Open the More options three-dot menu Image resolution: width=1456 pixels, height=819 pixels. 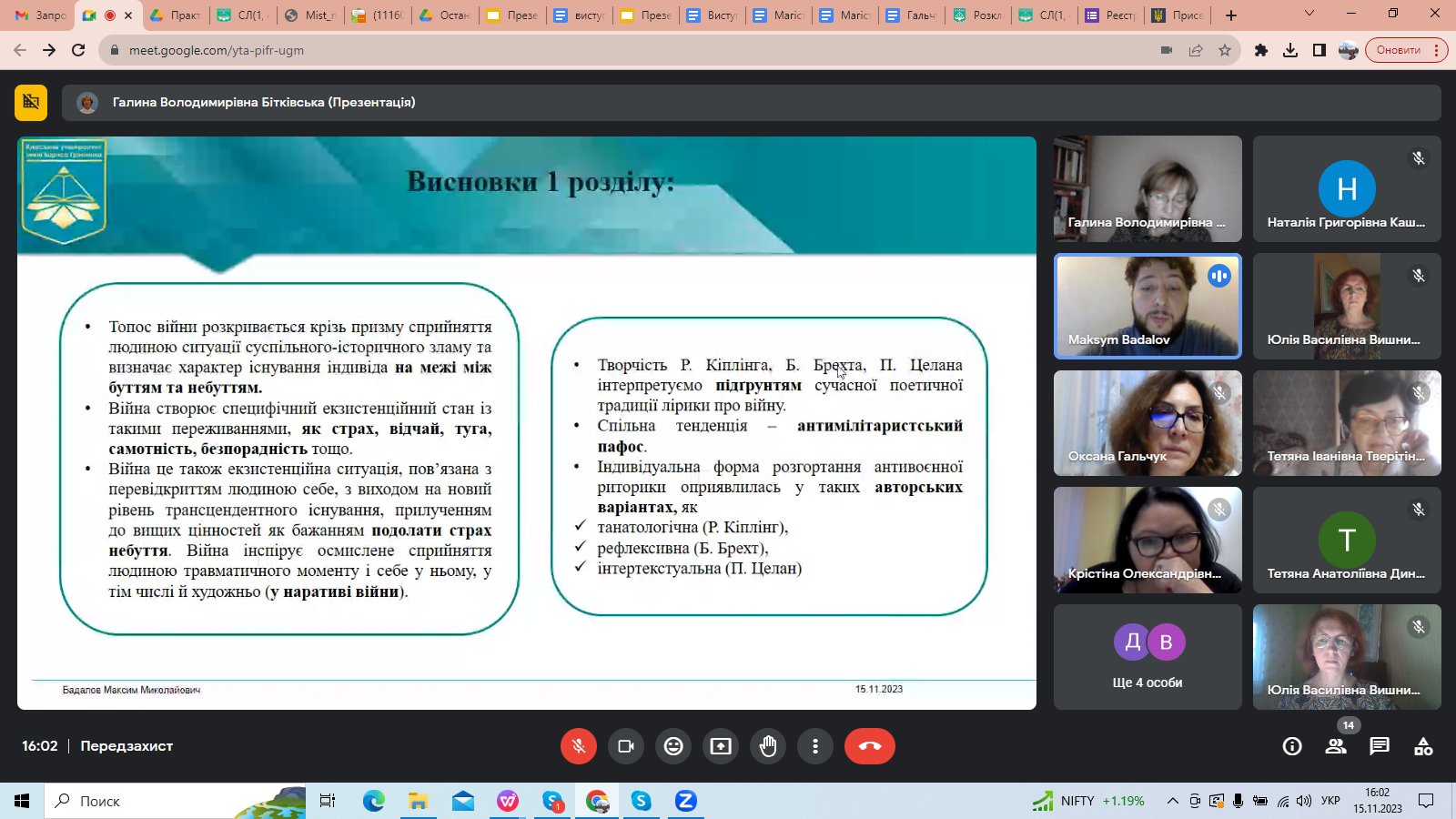(x=815, y=746)
